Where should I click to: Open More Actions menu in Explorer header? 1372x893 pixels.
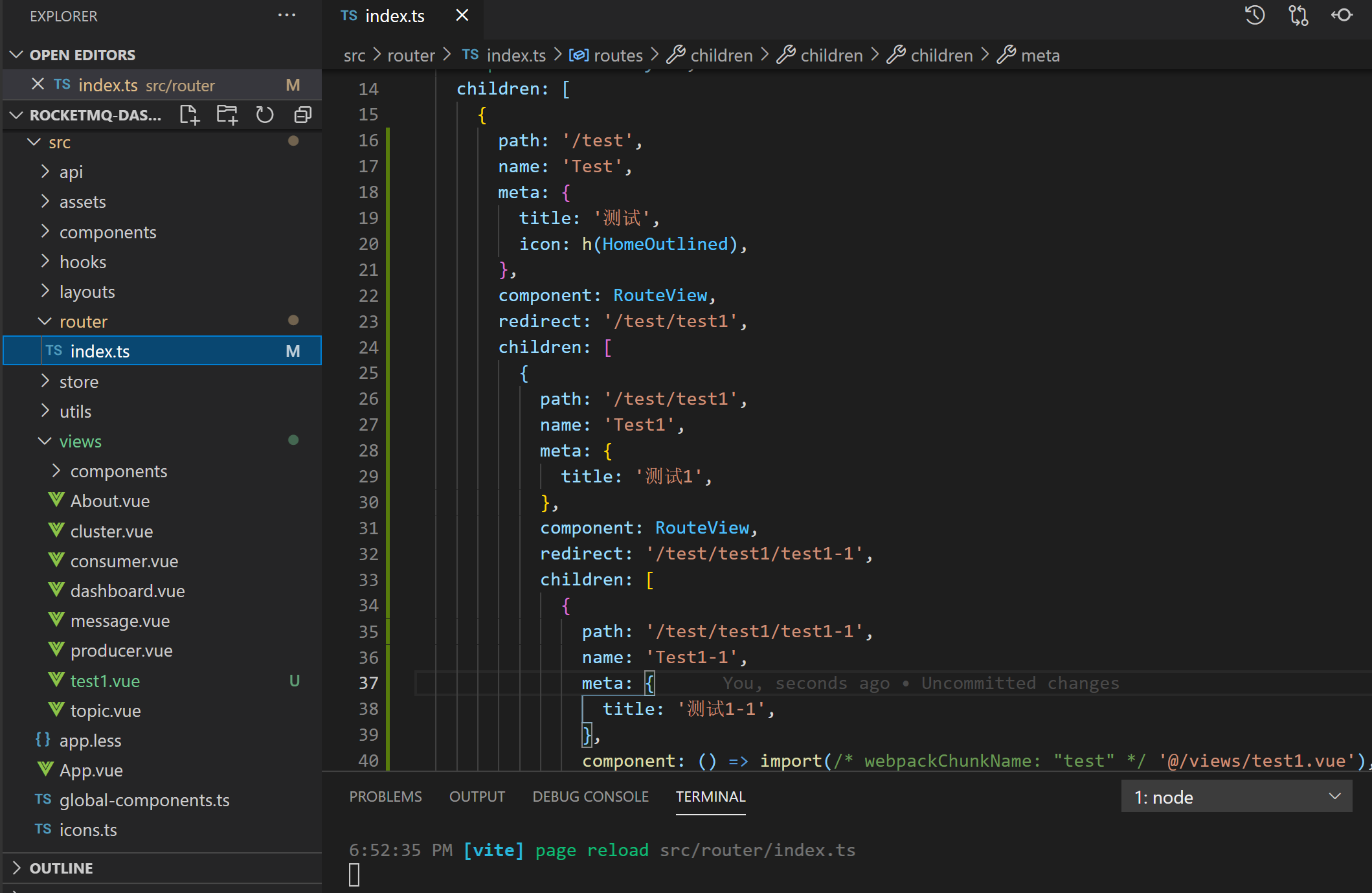287,15
